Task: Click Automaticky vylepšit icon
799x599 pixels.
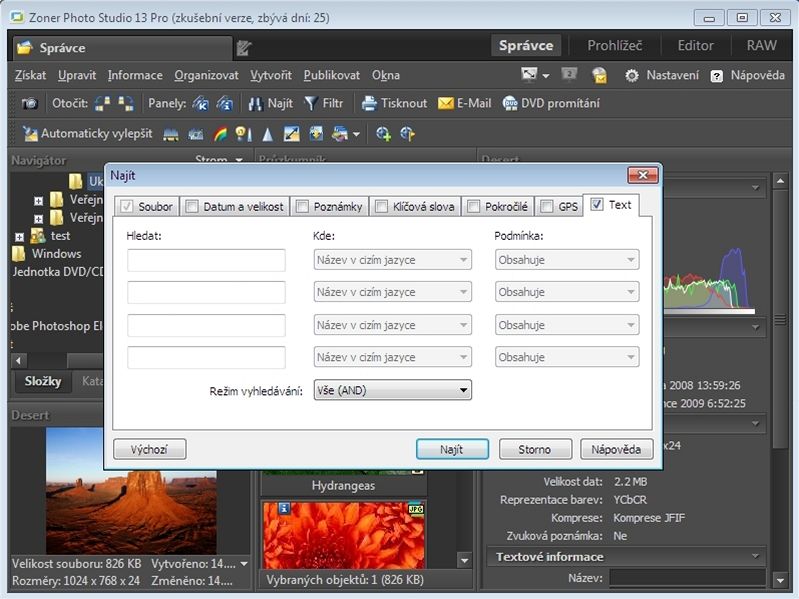Action: (30, 133)
